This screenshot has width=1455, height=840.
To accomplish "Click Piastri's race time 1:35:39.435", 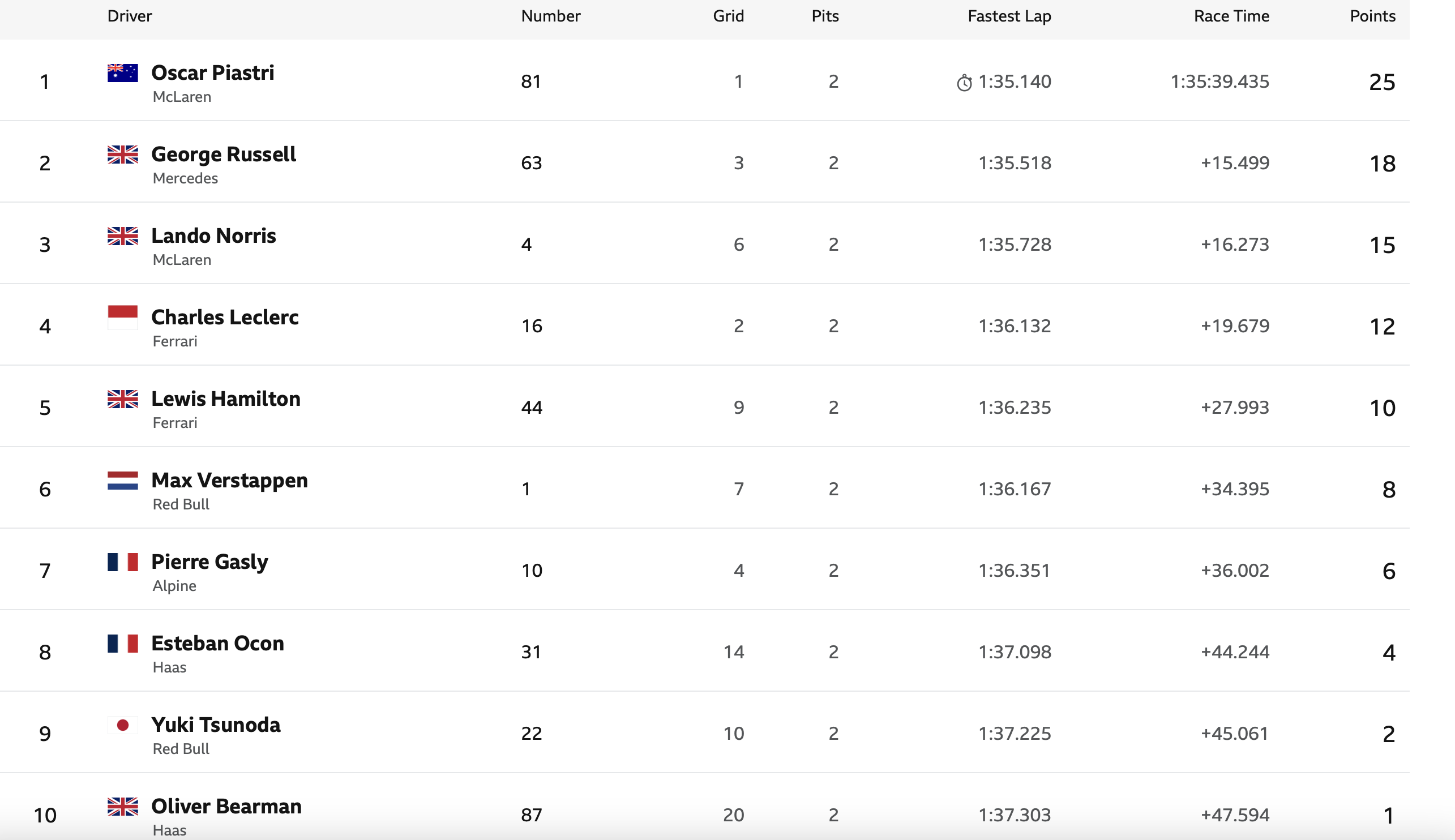I will 1219,82.
